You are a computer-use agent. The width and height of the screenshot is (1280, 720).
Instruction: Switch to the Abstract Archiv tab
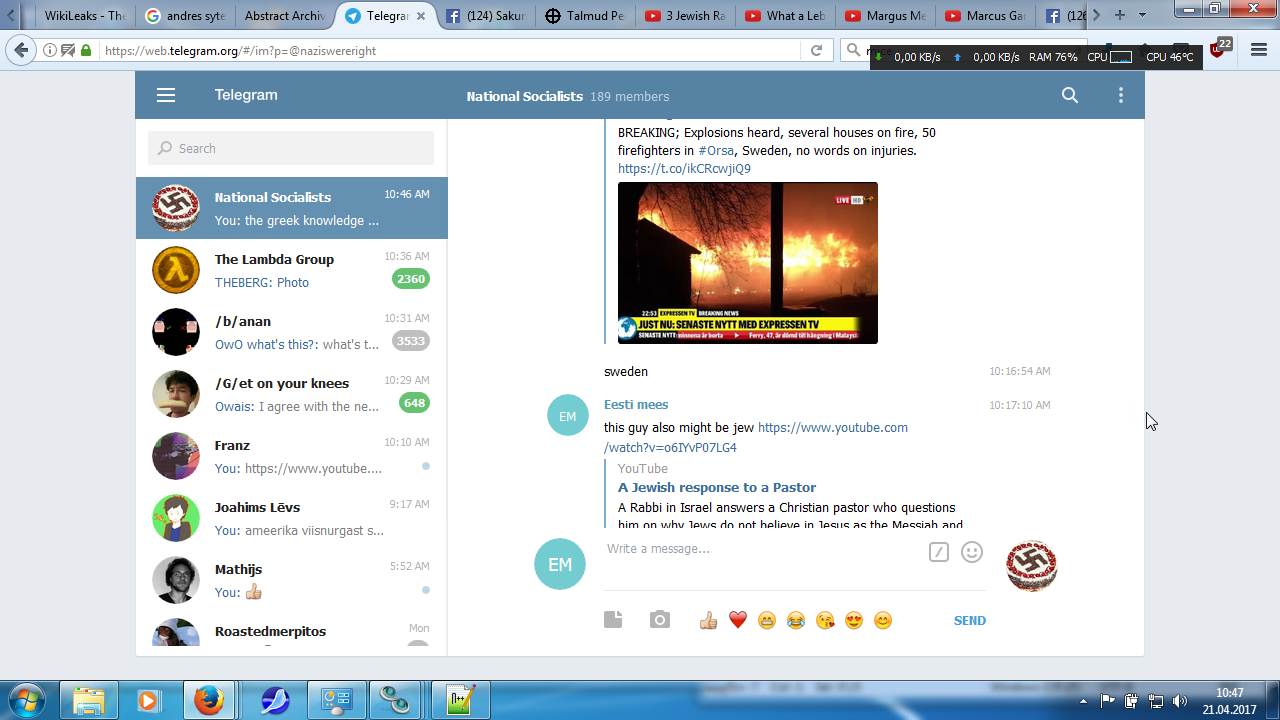(x=285, y=15)
